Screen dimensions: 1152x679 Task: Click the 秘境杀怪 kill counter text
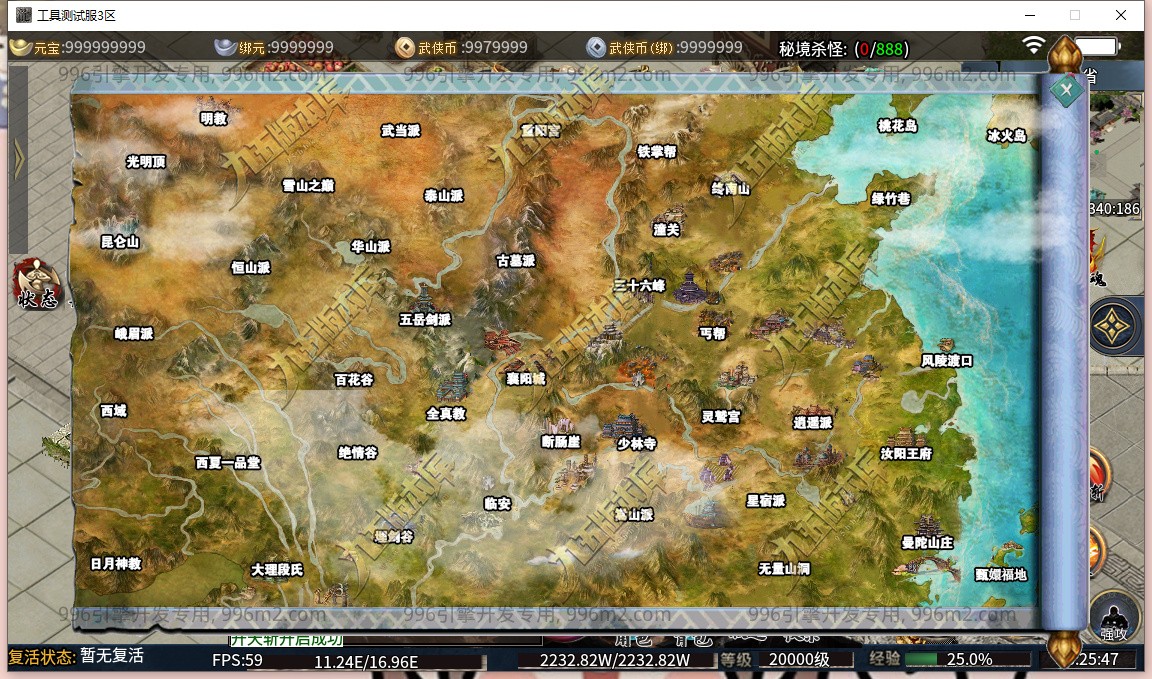(x=843, y=48)
